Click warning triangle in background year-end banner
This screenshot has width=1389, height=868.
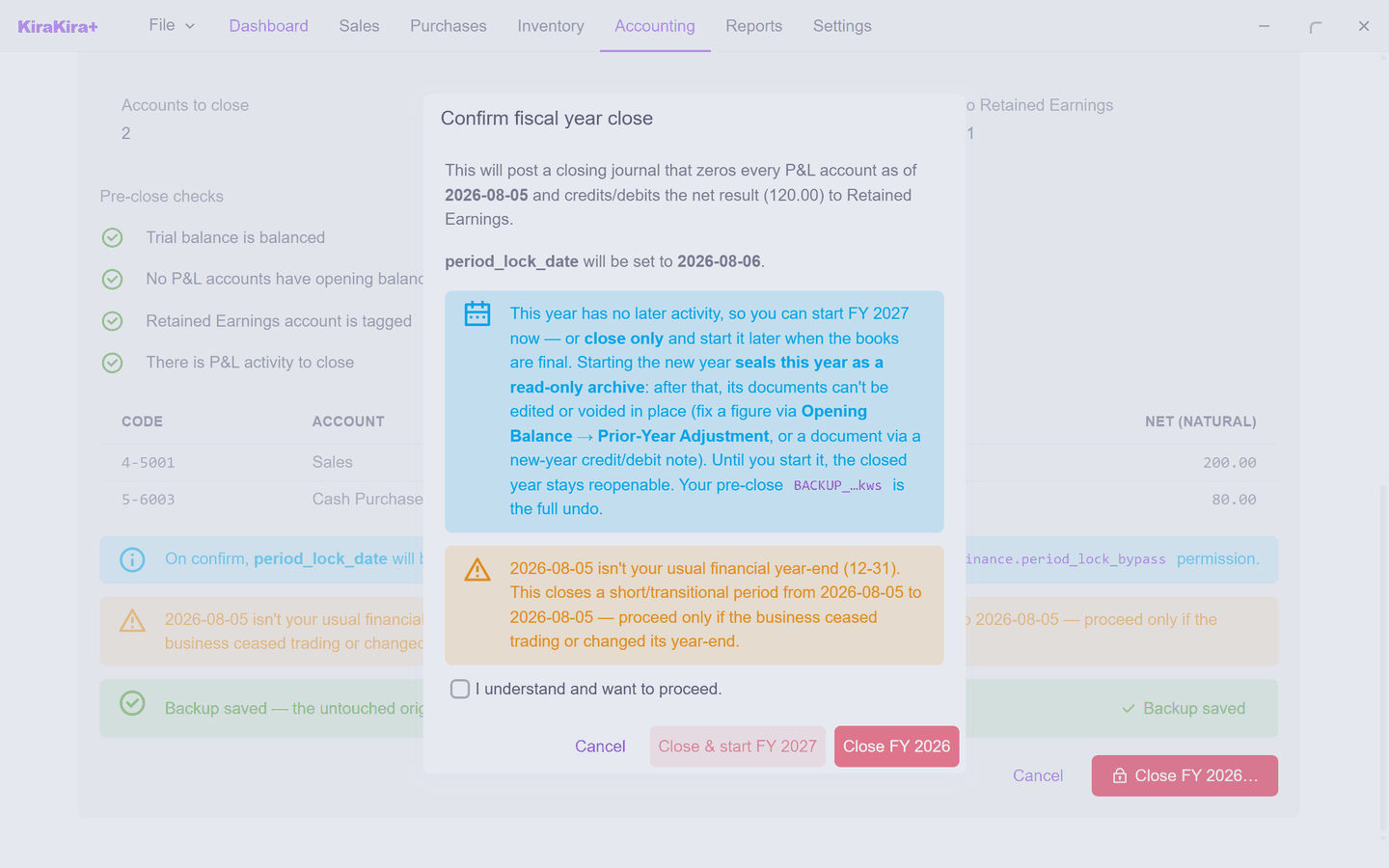point(132,620)
